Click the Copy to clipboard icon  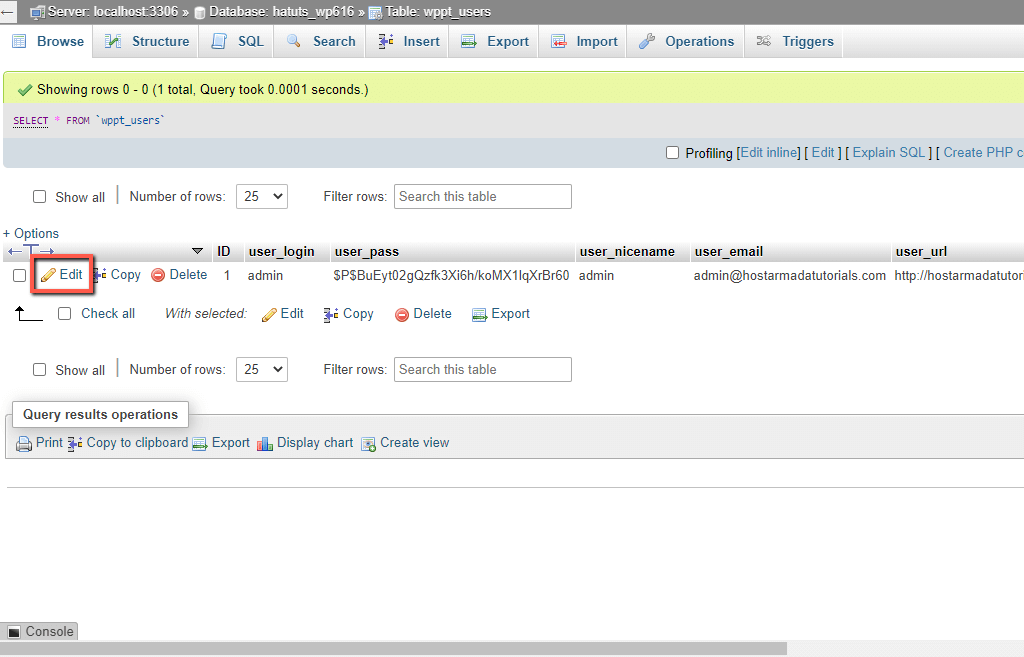click(75, 443)
